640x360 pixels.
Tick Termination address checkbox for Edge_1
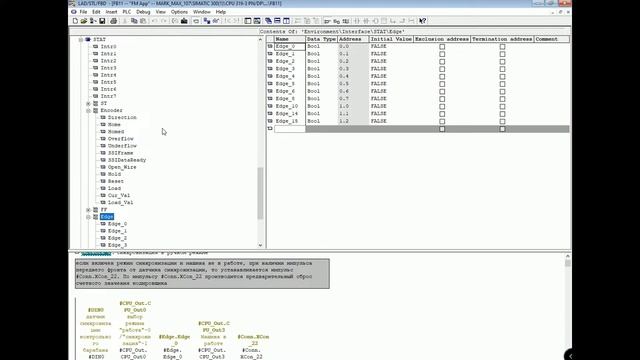tap(502, 54)
